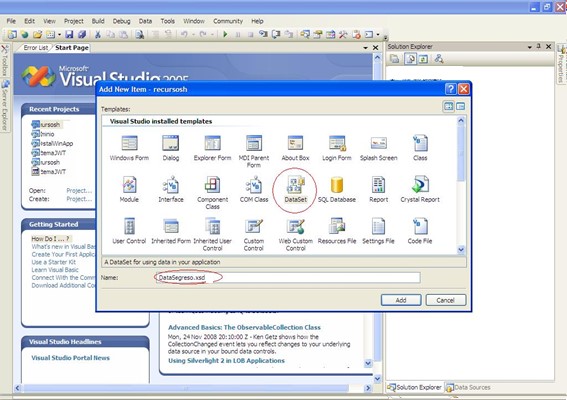Screen dimensions: 567x400
Task: Choose the Custom Control template
Action: (x=254, y=234)
